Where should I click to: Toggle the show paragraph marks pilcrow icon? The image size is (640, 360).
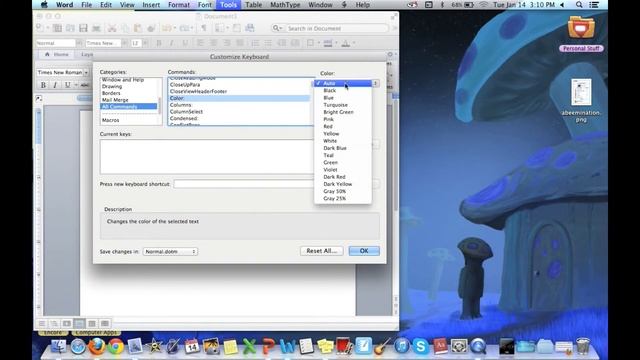[x=203, y=28]
